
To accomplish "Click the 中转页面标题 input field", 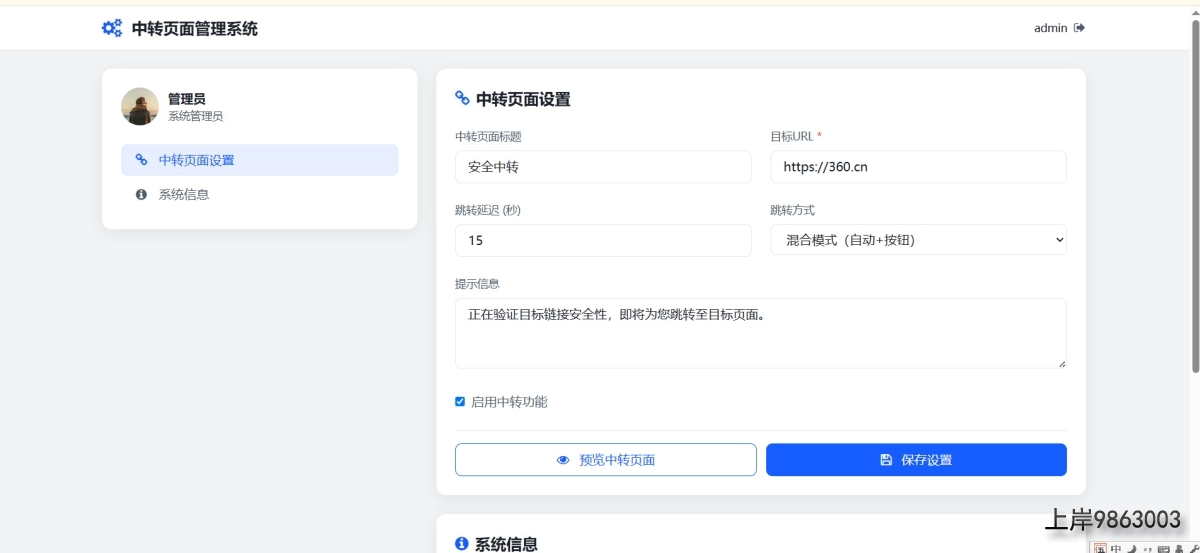I will tap(602, 167).
